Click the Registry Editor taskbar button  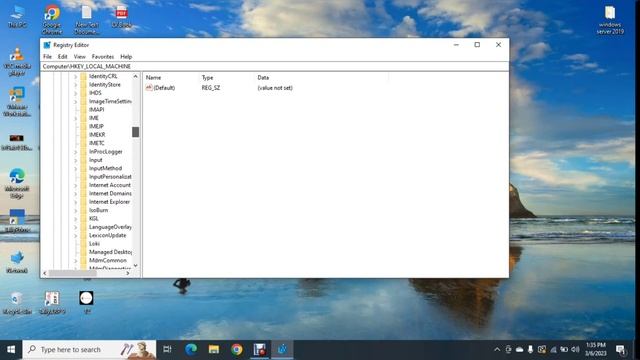click(282, 350)
